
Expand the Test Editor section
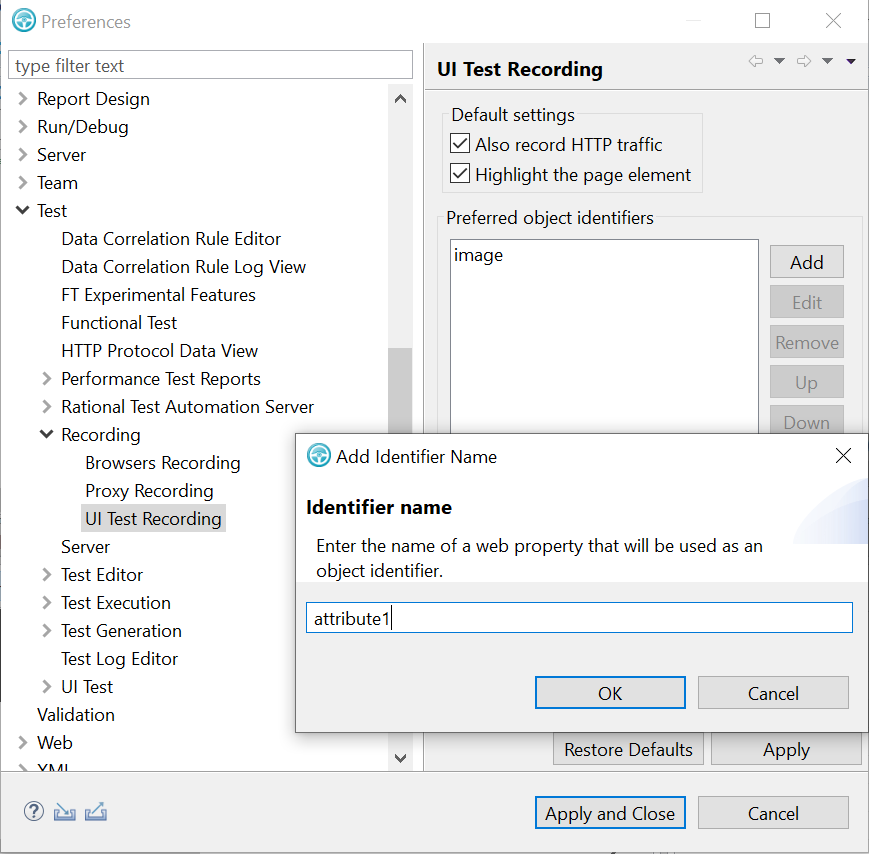click(x=46, y=574)
